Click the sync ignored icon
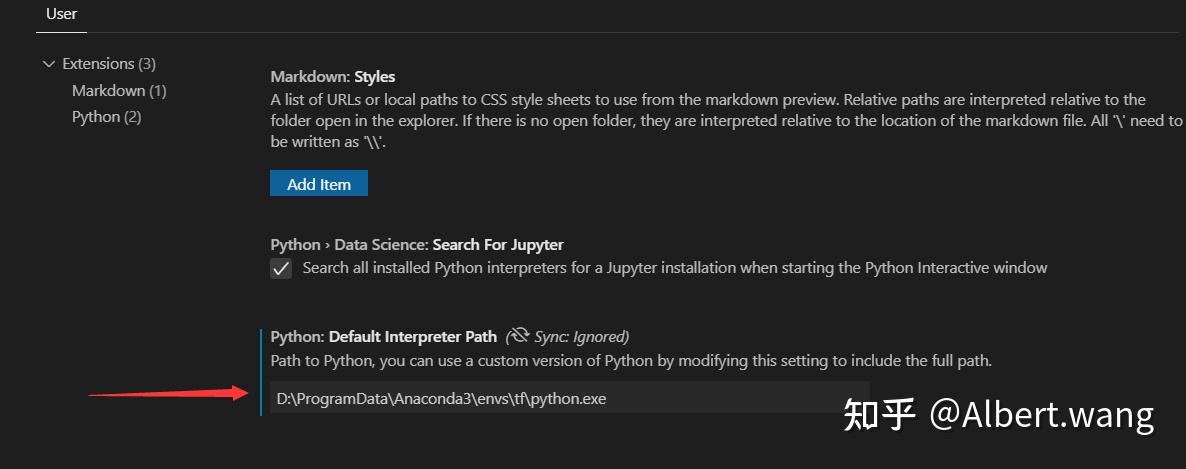 pyautogui.click(x=516, y=336)
